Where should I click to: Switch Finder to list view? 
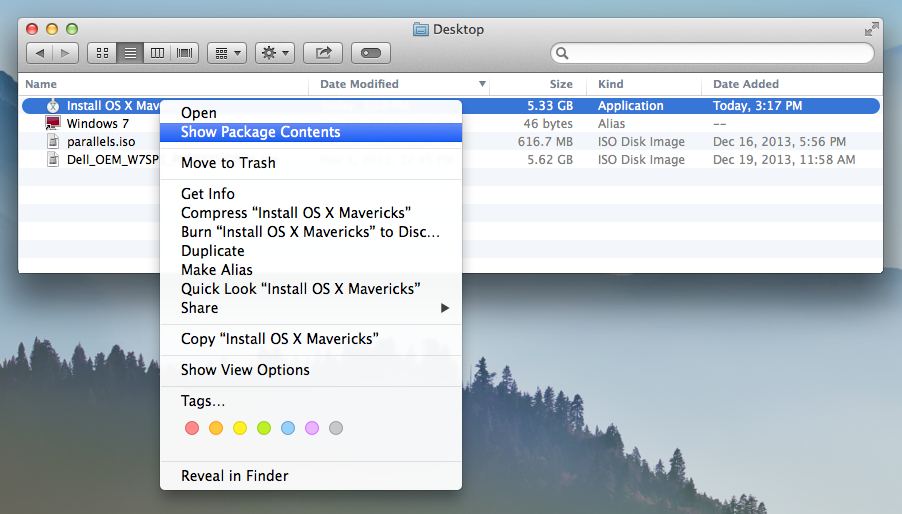(x=130, y=53)
